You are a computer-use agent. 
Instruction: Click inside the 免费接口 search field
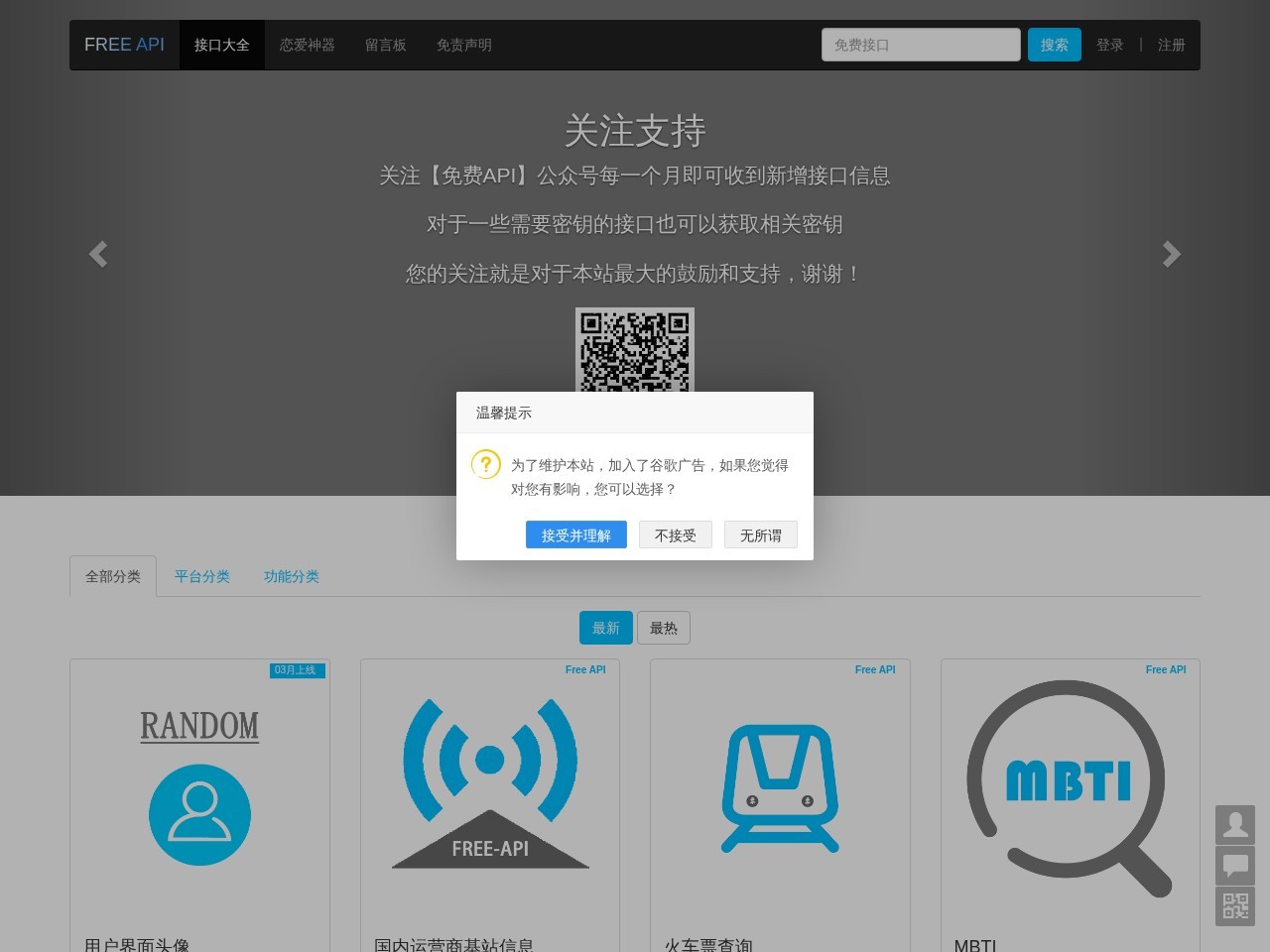tap(920, 45)
